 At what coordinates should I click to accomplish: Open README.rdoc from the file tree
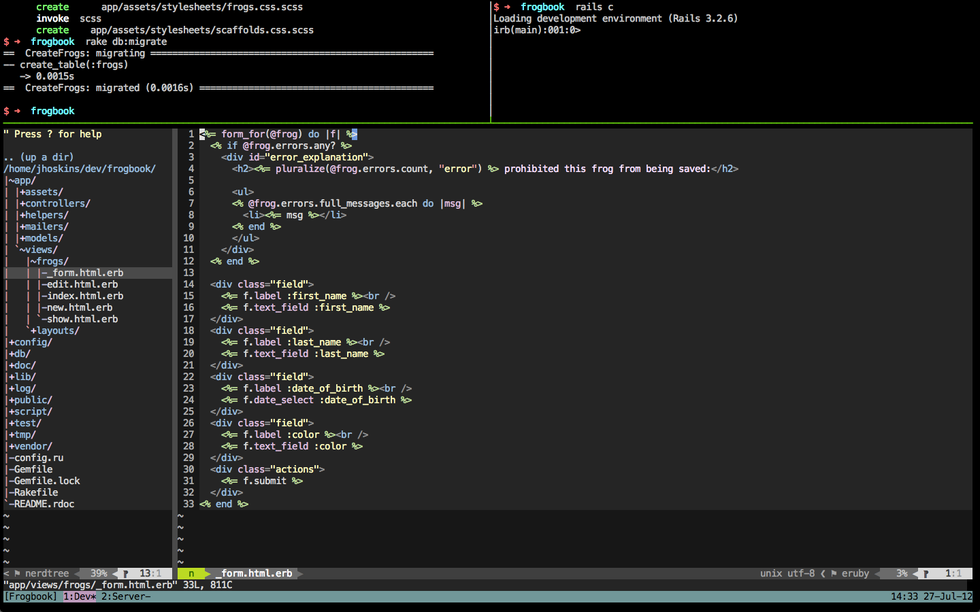pyautogui.click(x=43, y=504)
